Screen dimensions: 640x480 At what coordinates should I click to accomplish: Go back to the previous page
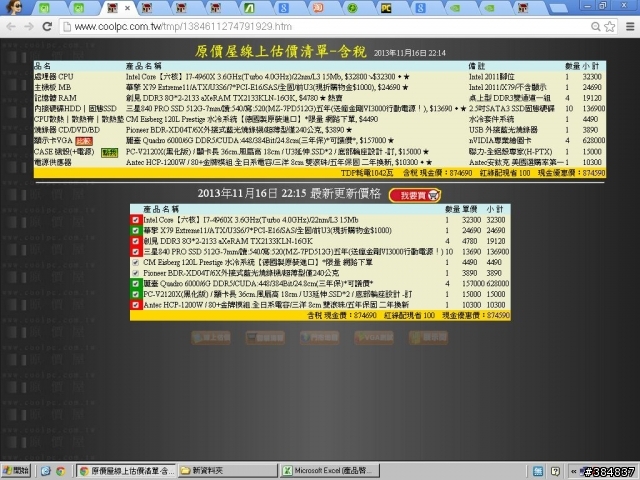[11, 27]
